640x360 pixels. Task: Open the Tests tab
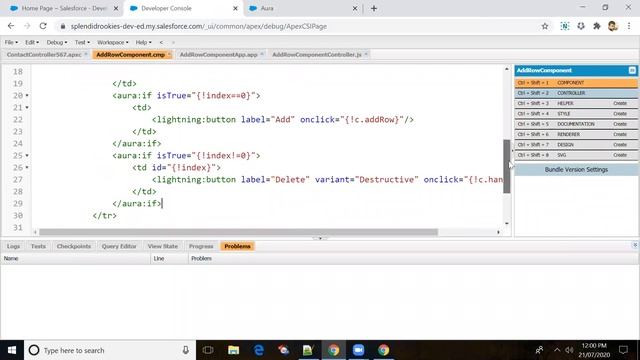[x=38, y=247]
